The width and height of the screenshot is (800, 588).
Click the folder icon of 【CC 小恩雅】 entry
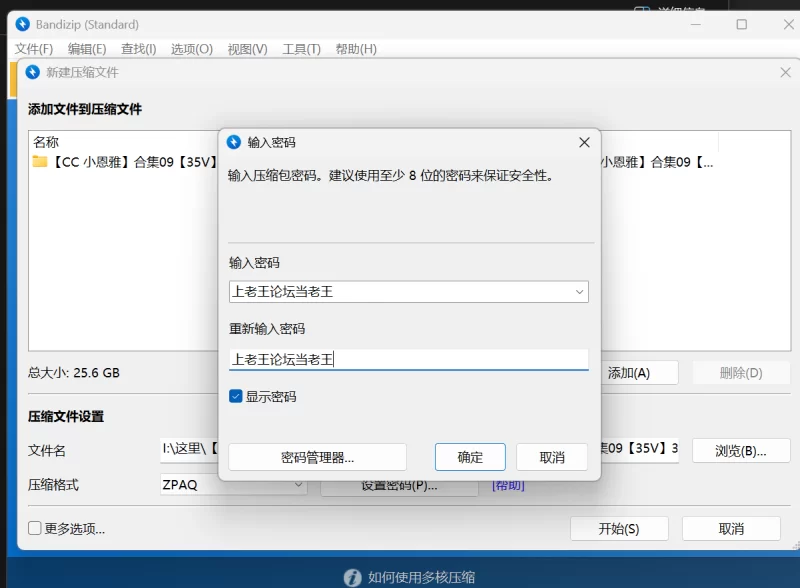click(x=39, y=162)
